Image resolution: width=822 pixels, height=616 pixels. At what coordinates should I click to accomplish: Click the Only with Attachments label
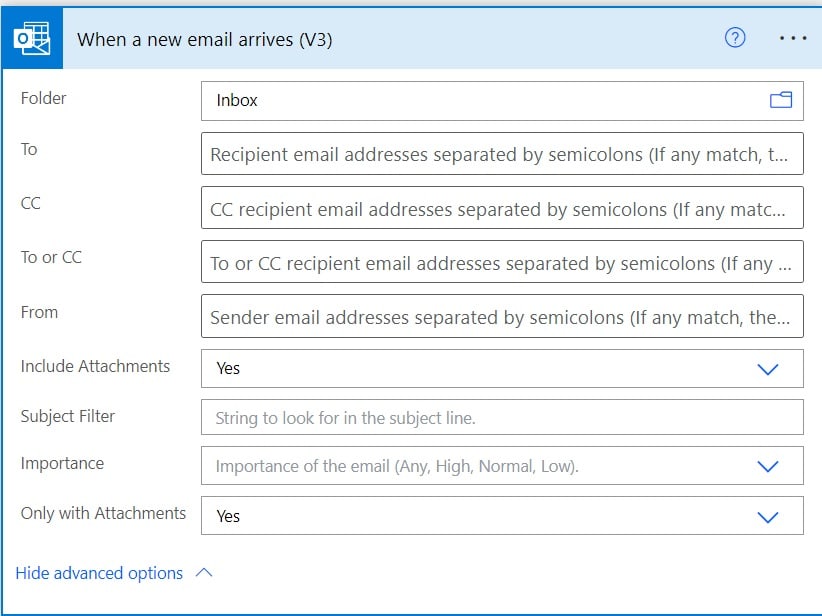coord(103,513)
